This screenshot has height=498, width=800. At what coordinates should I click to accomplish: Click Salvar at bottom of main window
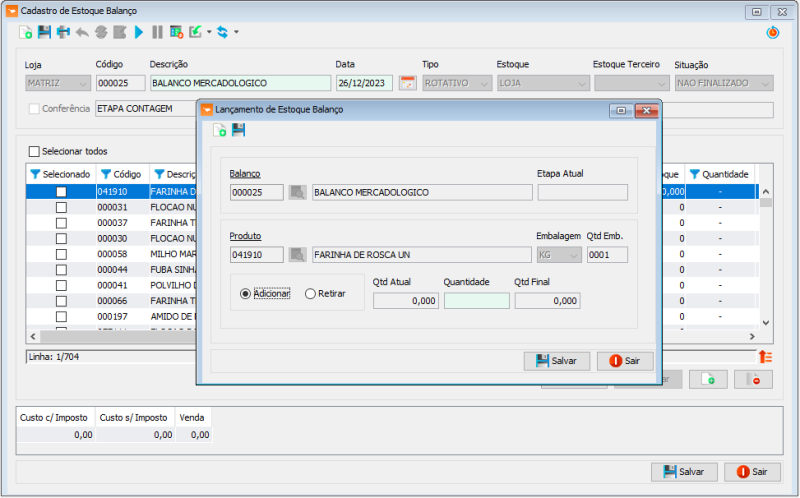(x=684, y=472)
